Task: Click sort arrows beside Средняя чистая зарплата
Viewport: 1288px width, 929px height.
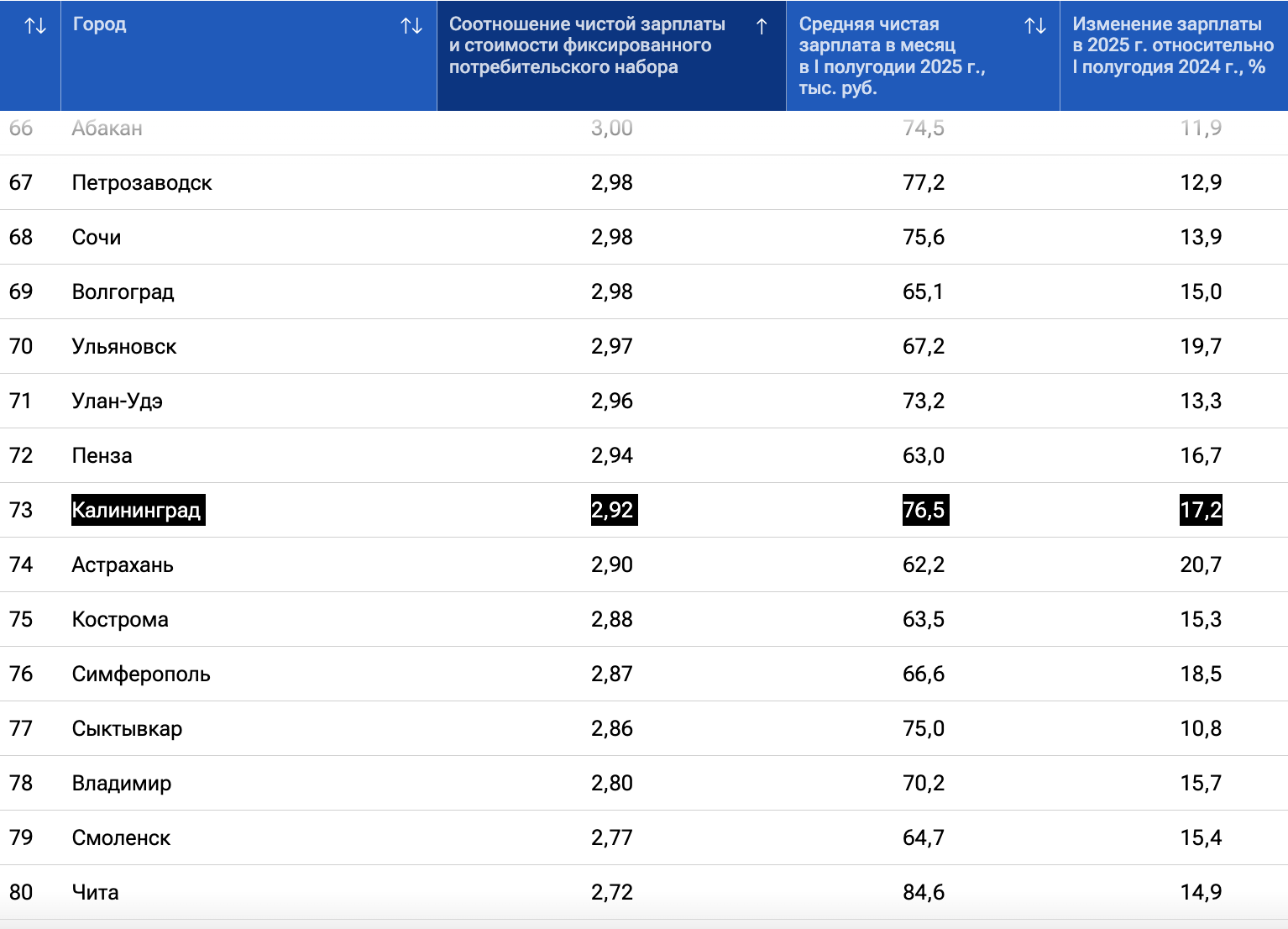Action: (x=1035, y=26)
